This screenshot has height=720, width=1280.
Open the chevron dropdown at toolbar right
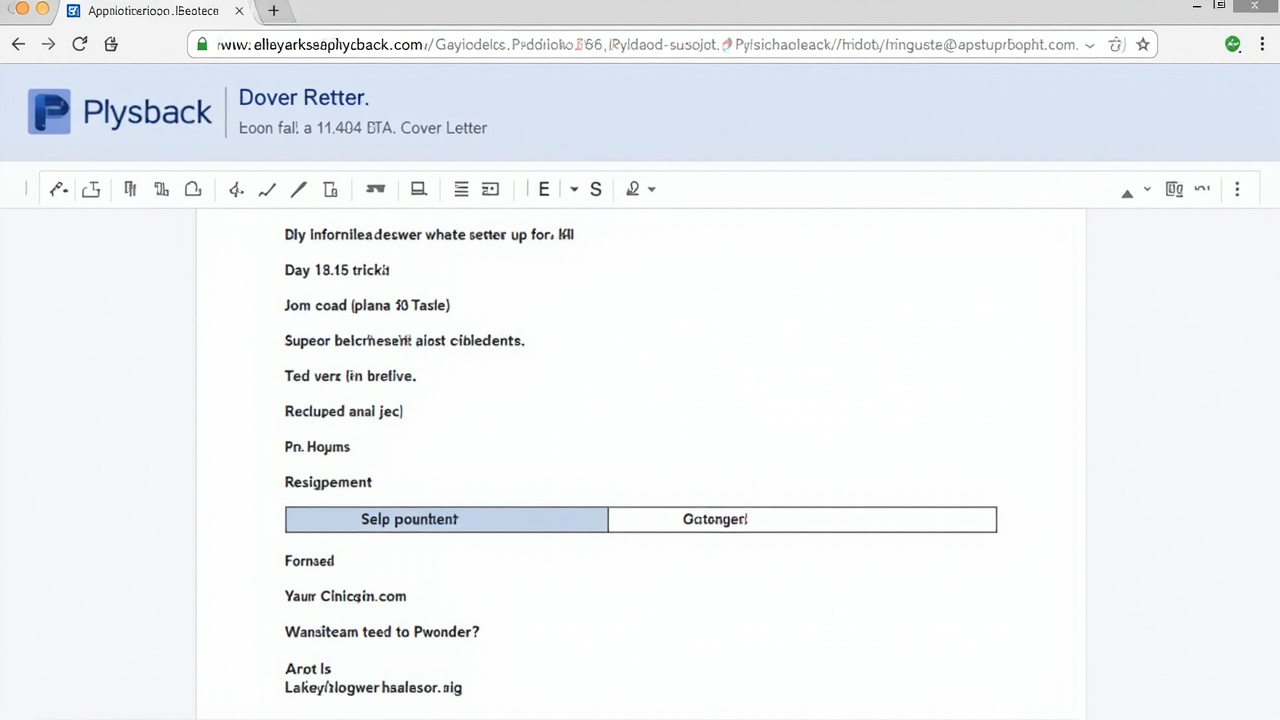(x=1147, y=189)
